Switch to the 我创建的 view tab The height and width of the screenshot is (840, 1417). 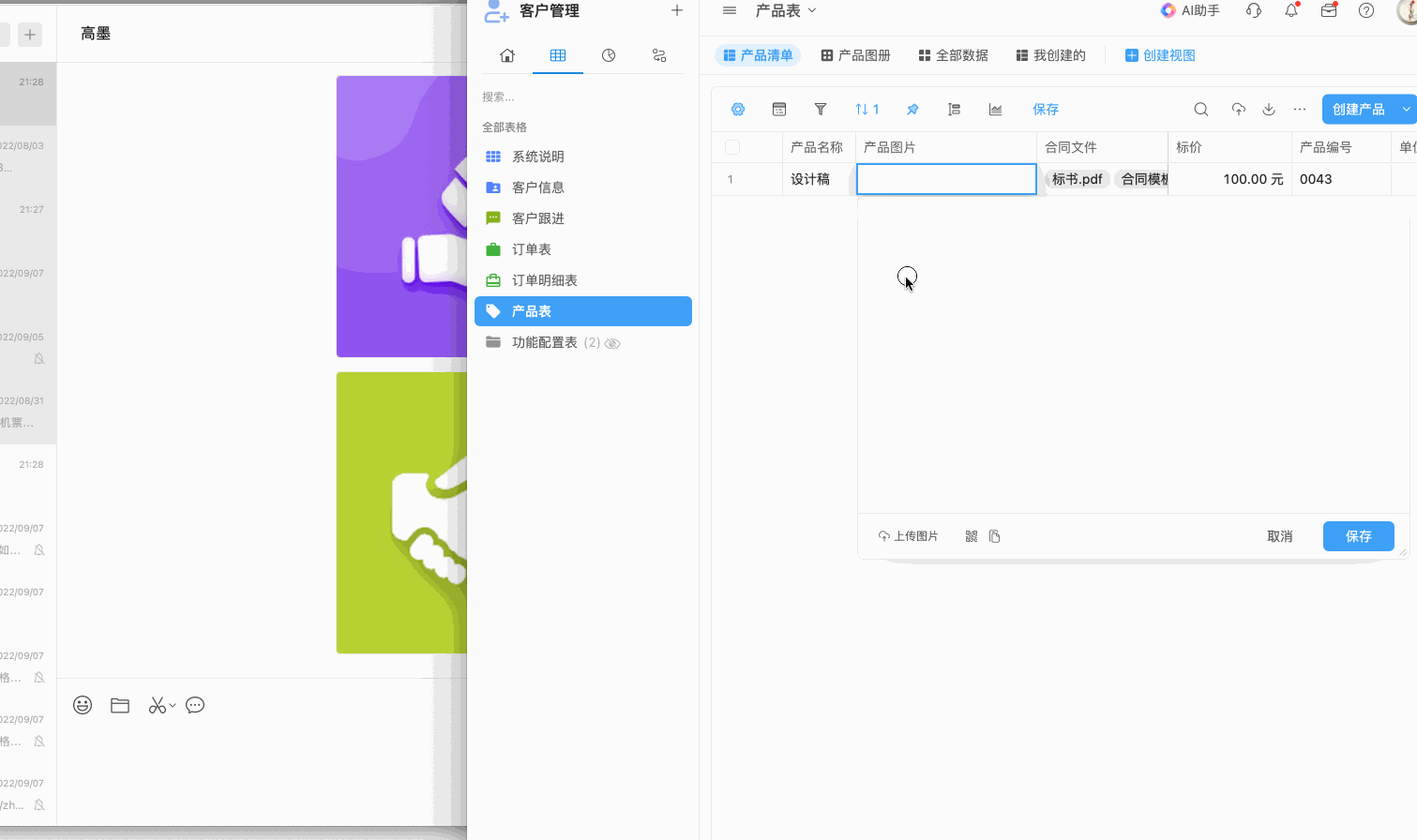click(1050, 55)
